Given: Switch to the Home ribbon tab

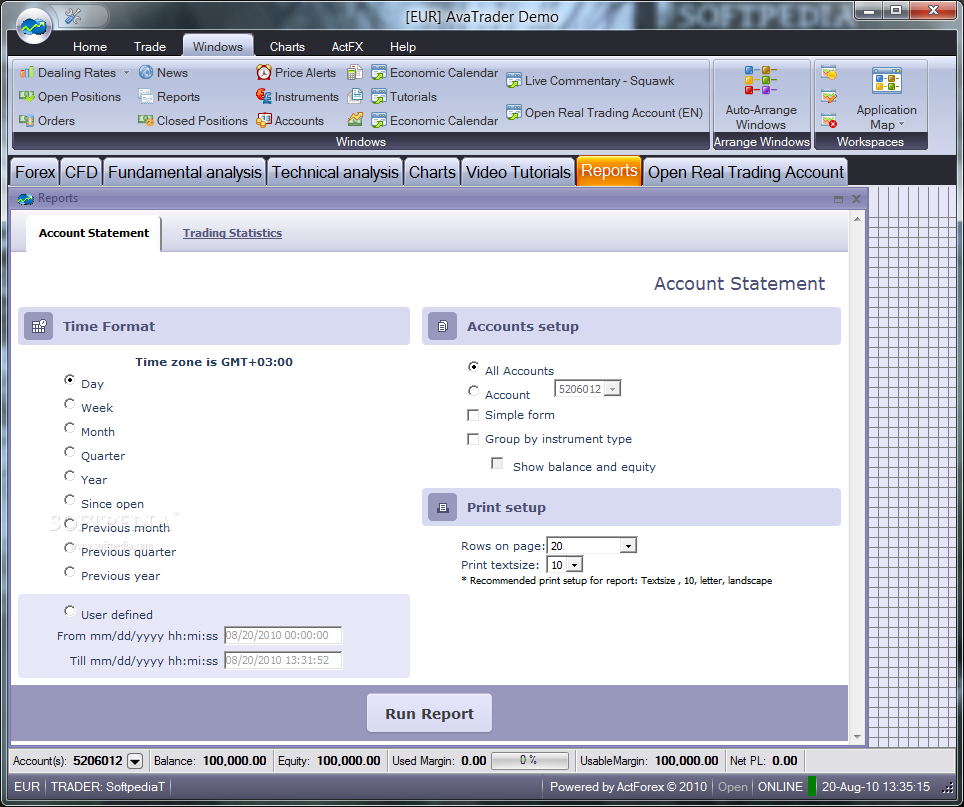Looking at the screenshot, I should pyautogui.click(x=90, y=47).
